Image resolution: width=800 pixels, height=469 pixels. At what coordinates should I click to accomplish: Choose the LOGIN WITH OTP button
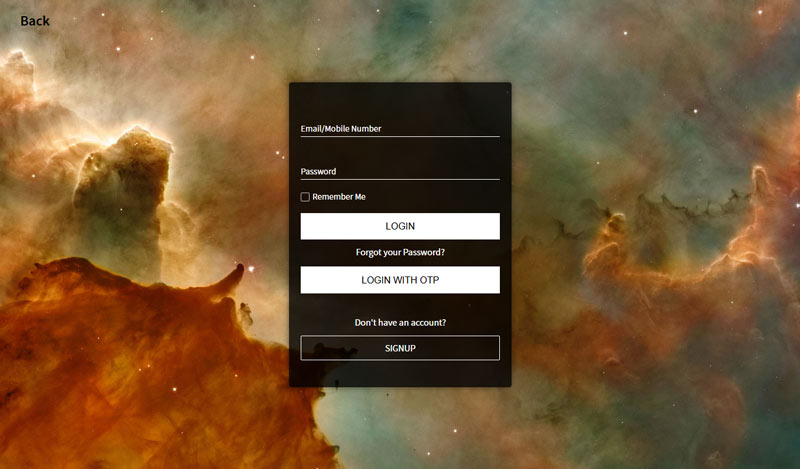click(x=400, y=280)
